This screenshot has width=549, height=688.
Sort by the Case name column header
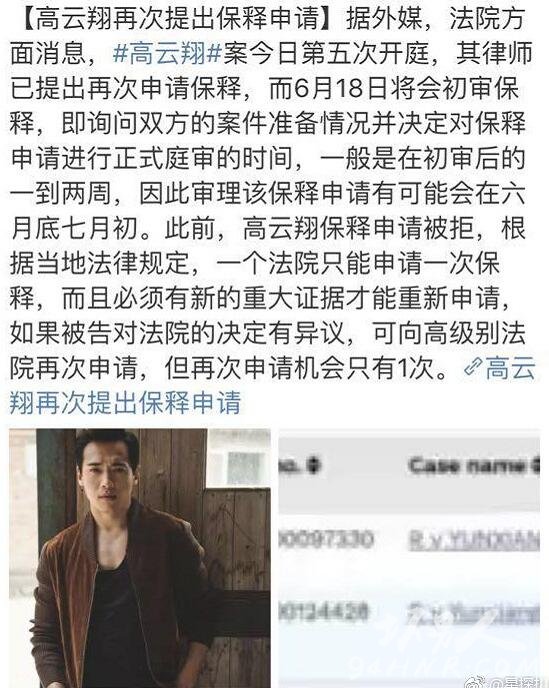(x=468, y=465)
